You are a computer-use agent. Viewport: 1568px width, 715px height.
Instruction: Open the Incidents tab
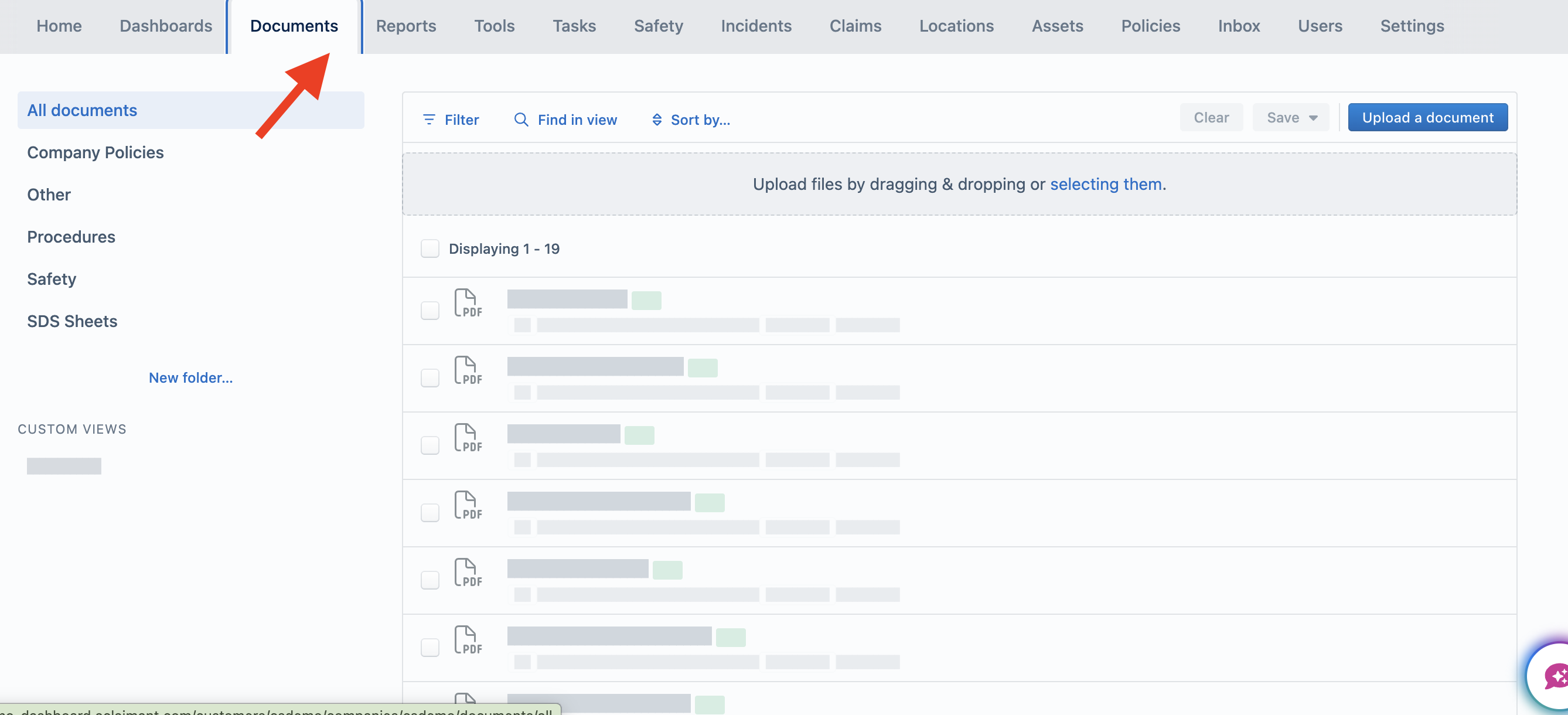(756, 26)
